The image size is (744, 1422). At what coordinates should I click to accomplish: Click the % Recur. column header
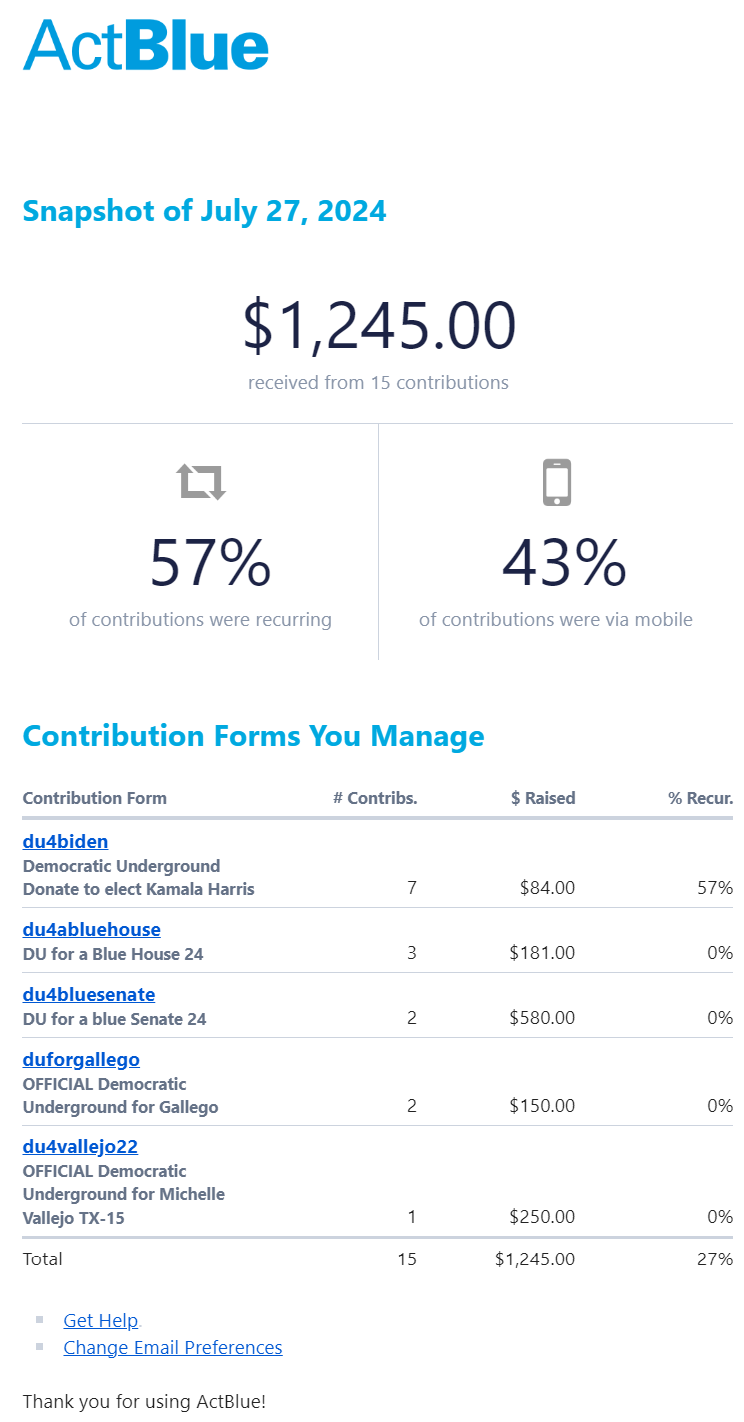(701, 798)
